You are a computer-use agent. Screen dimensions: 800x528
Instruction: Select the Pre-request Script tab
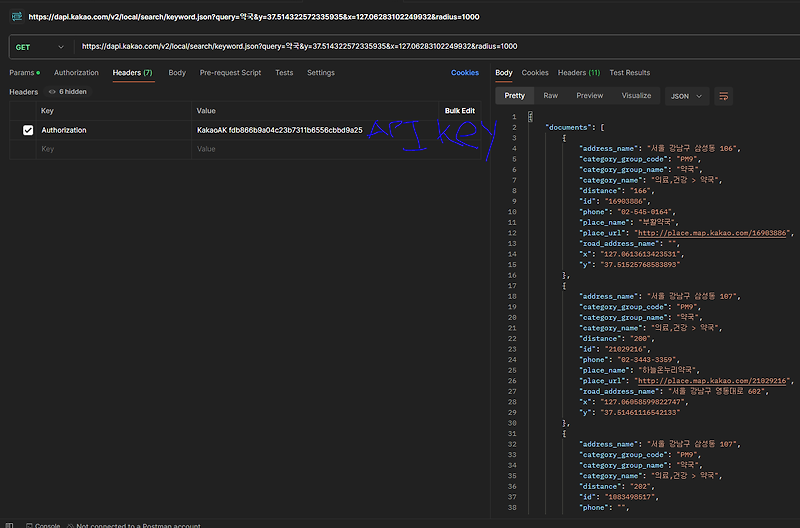coord(230,73)
